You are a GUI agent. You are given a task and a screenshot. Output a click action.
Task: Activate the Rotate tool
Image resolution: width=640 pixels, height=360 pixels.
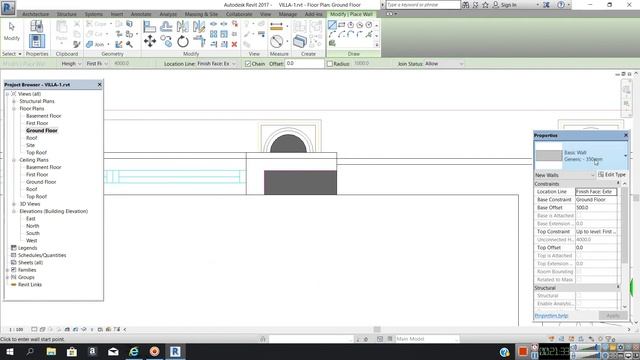[x=182, y=41]
